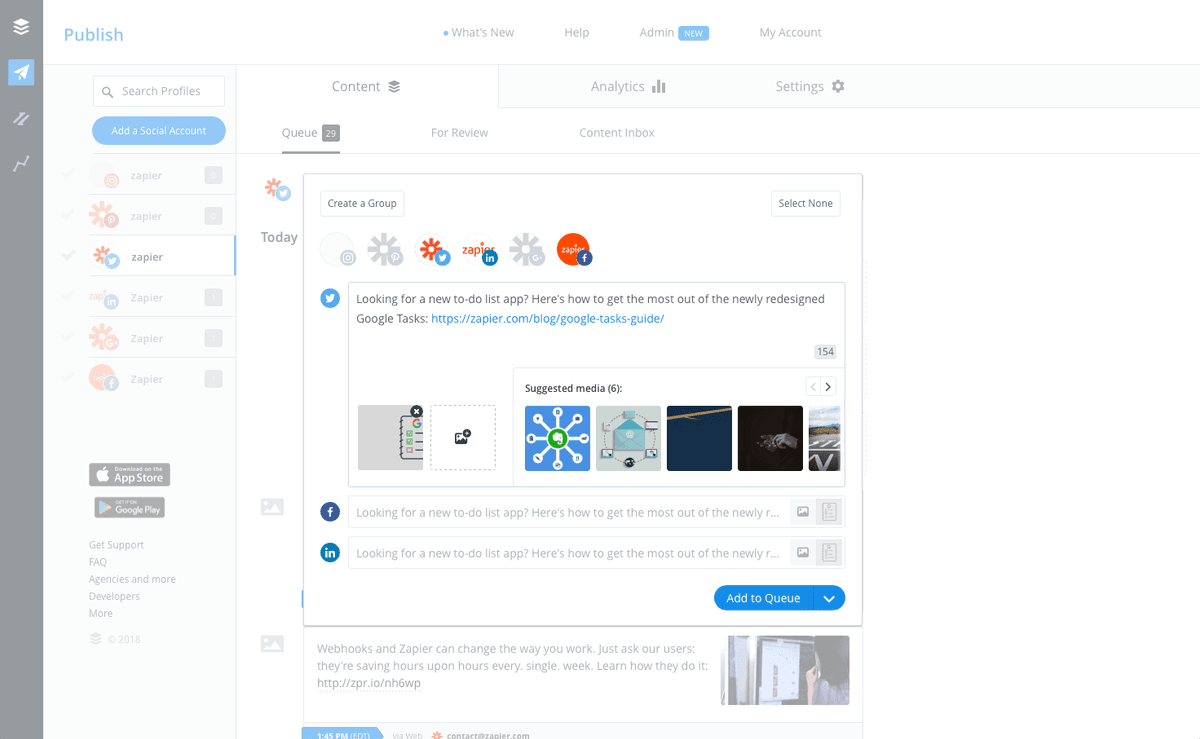The width and height of the screenshot is (1200, 739).
Task: Open the Add to Queue dropdown arrow
Action: pyautogui.click(x=830, y=598)
